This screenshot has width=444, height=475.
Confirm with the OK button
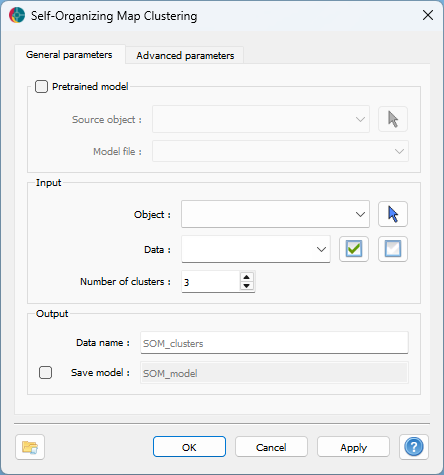tap(189, 447)
